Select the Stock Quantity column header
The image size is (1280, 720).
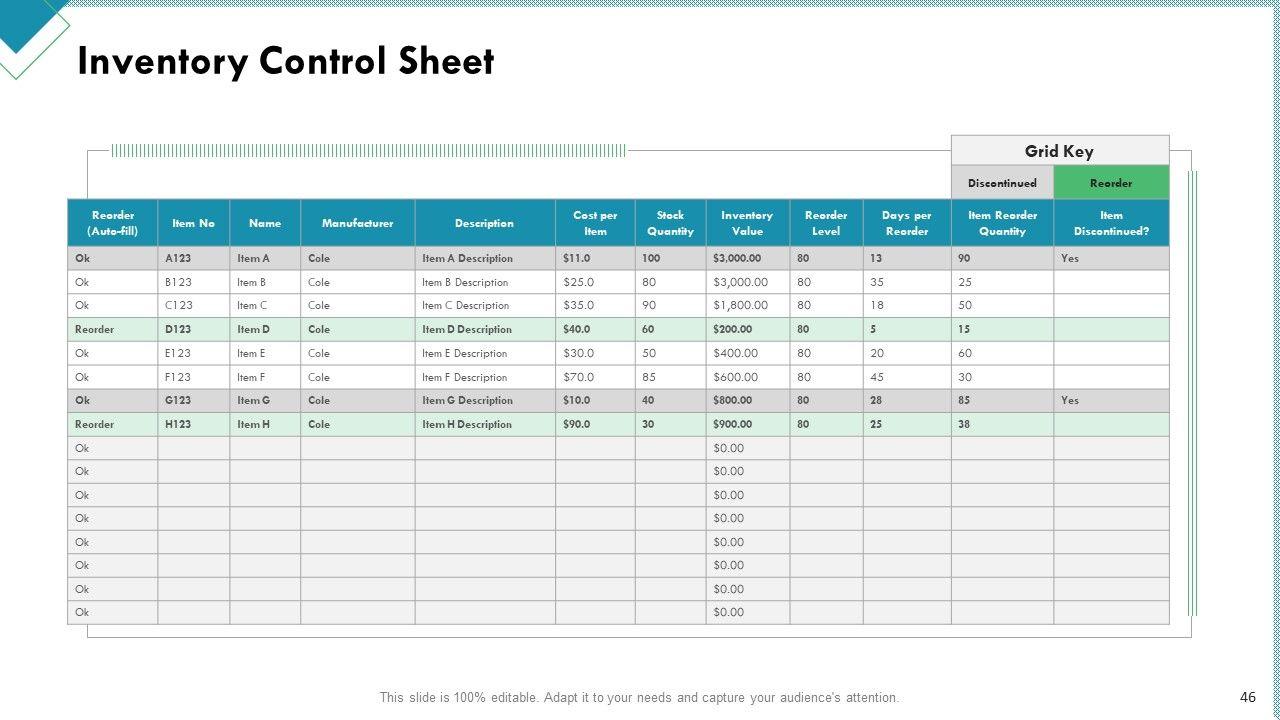pyautogui.click(x=670, y=223)
